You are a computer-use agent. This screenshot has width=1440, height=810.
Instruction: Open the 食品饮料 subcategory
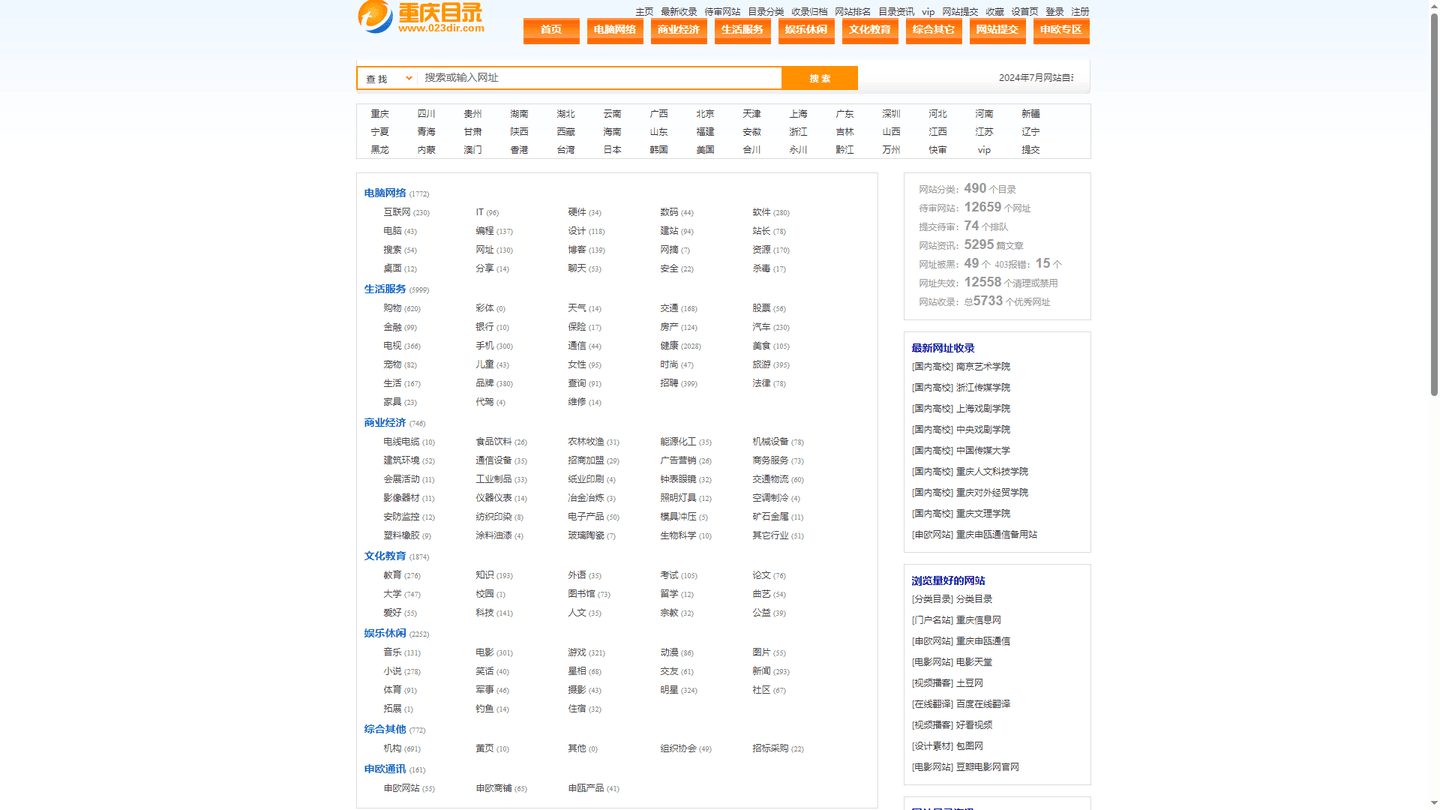pyautogui.click(x=493, y=442)
